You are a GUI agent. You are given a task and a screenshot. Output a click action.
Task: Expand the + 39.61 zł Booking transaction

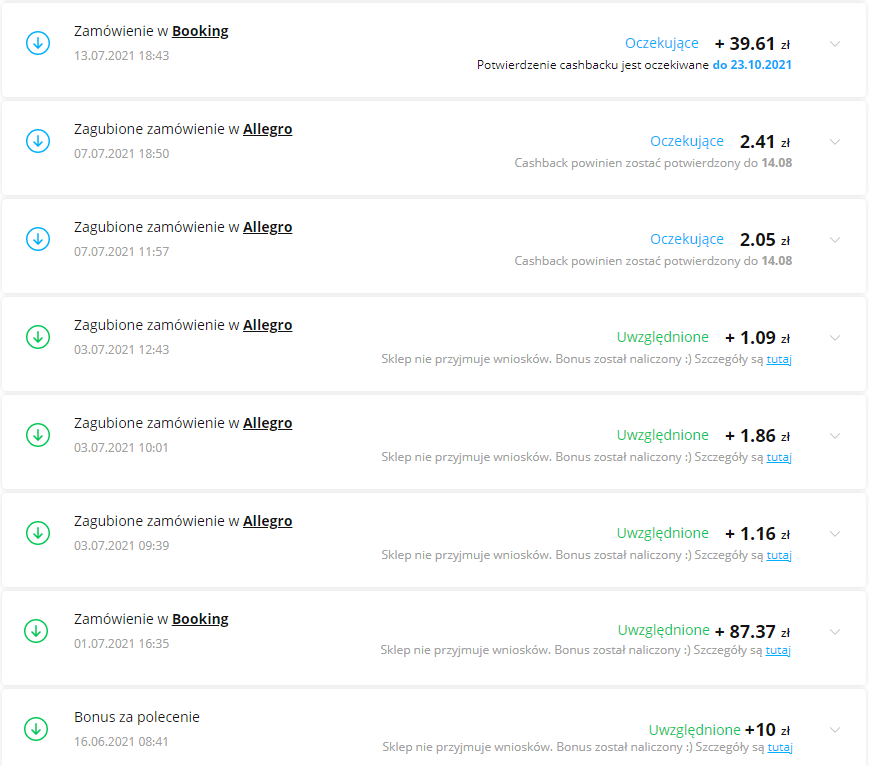point(835,44)
